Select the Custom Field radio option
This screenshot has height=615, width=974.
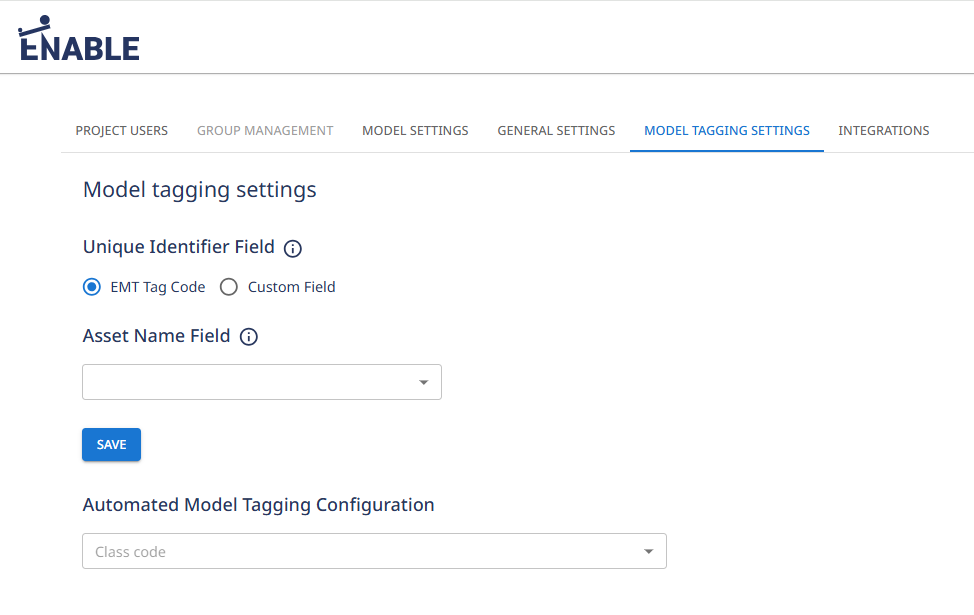pos(229,287)
